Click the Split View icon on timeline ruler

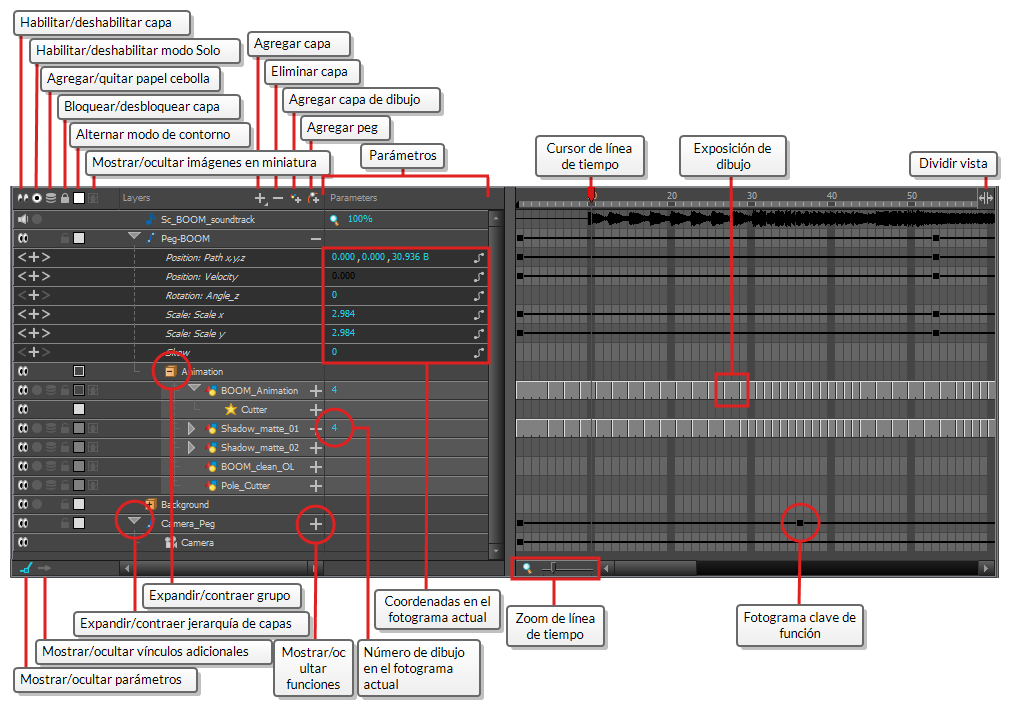986,198
